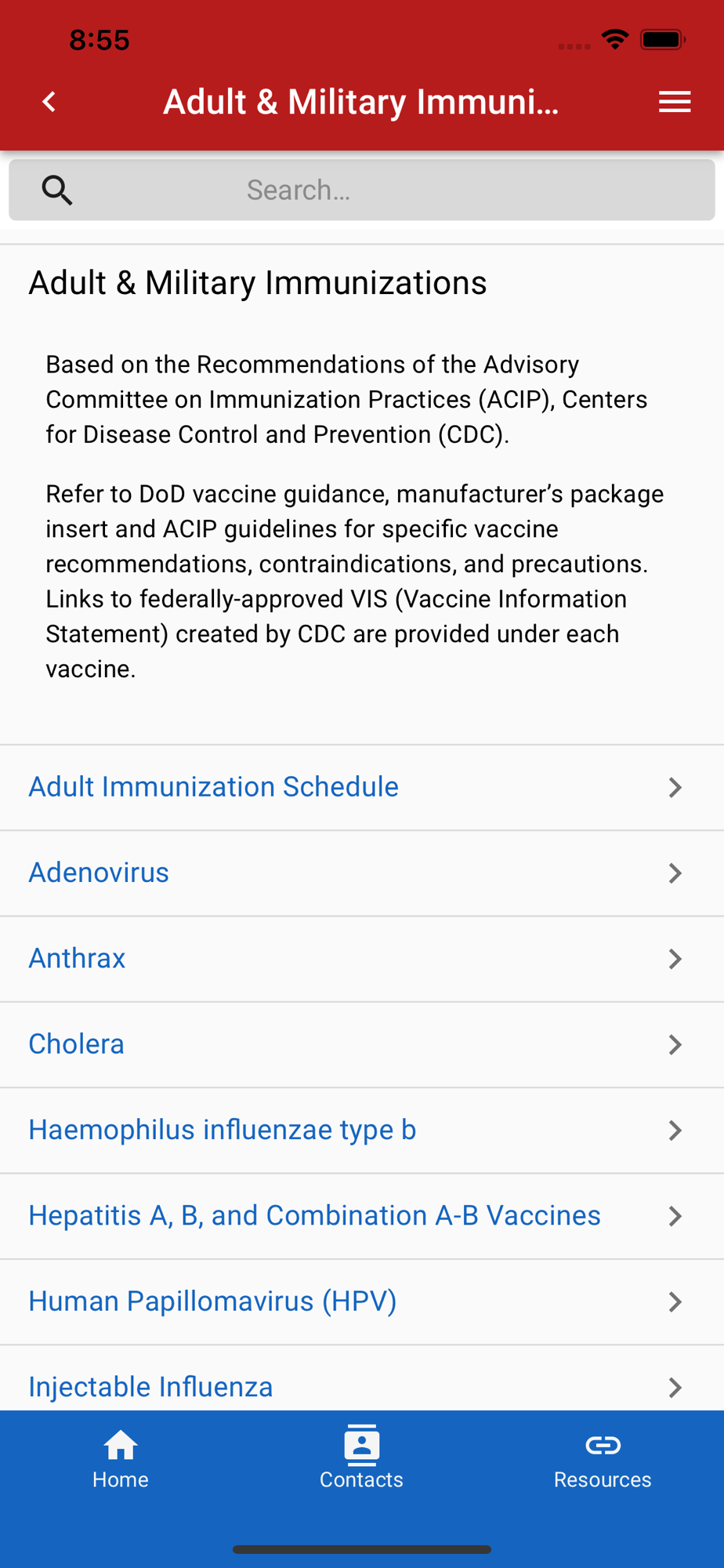Open Hepatitis A, B, and Combination link
The height and width of the screenshot is (1568, 724).
point(315,1216)
